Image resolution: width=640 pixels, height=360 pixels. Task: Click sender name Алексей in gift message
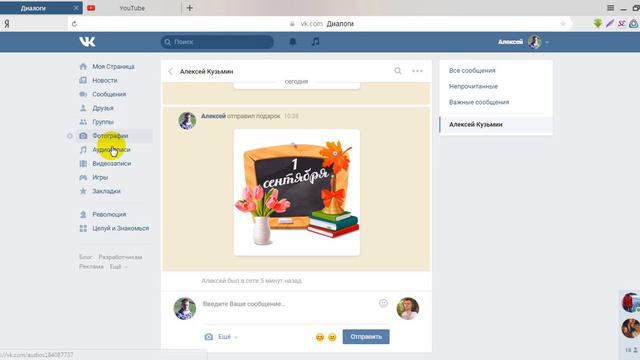213,116
